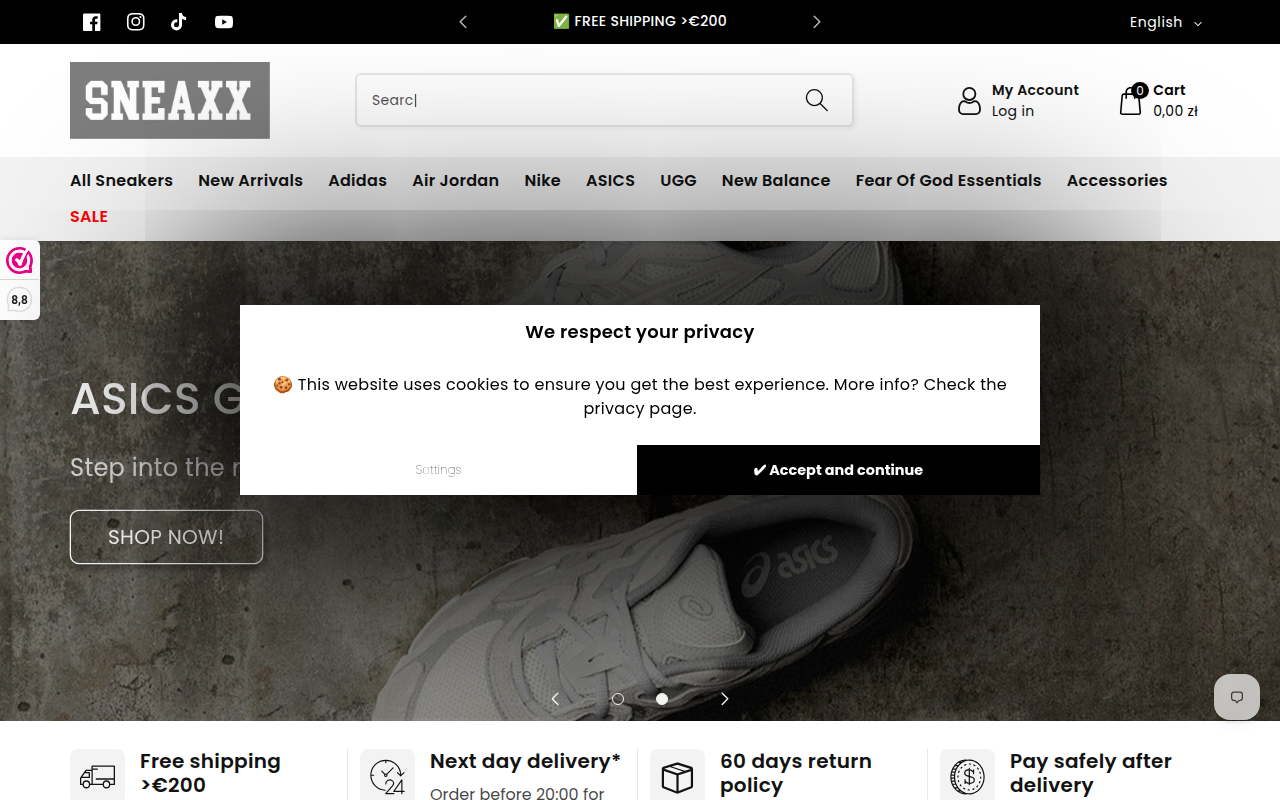This screenshot has height=800, width=1280.
Task: Go to the Nike category
Action: 542,181
